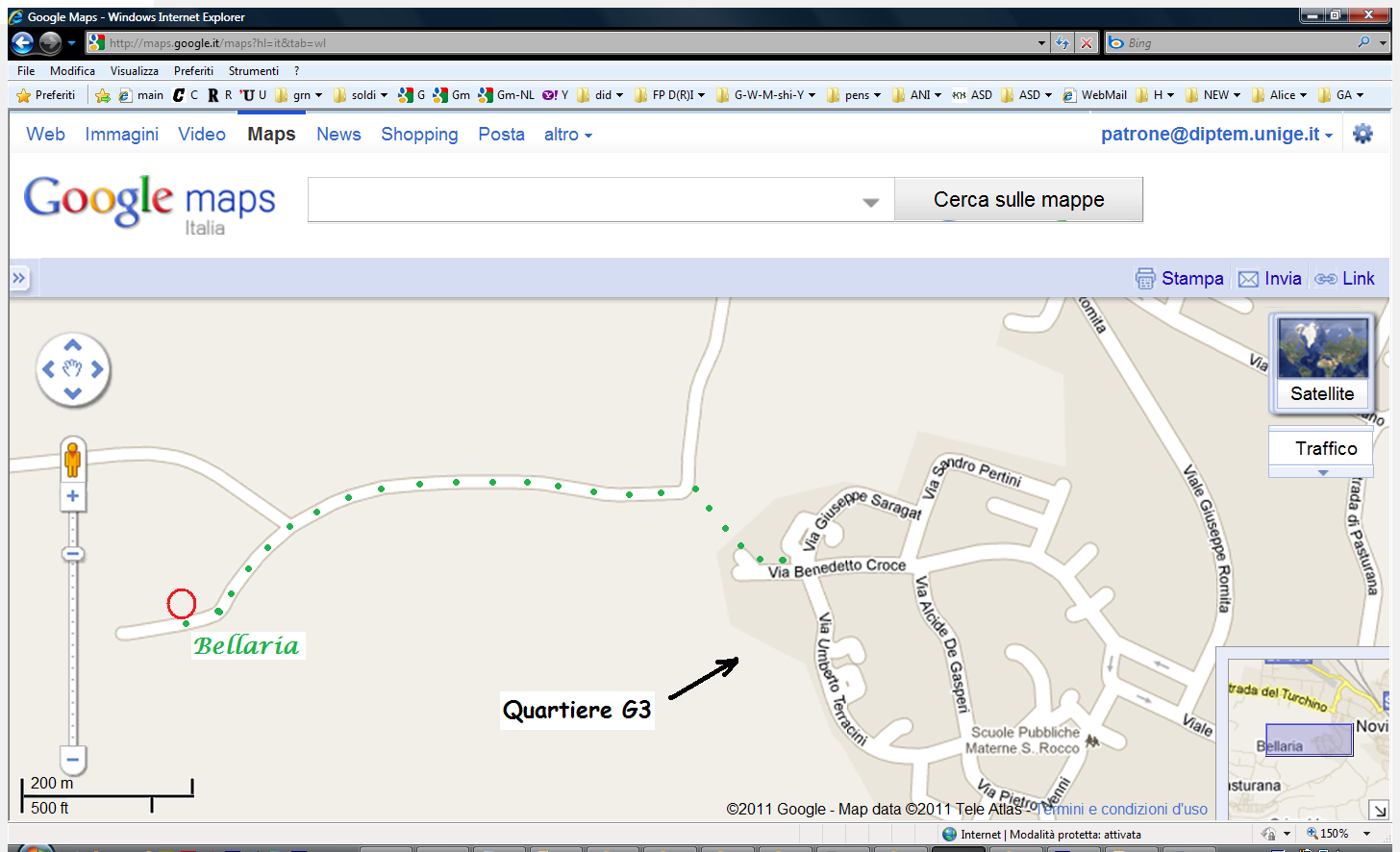The image size is (1400, 852).
Task: Pan the map up with the arrow
Action: 73,344
